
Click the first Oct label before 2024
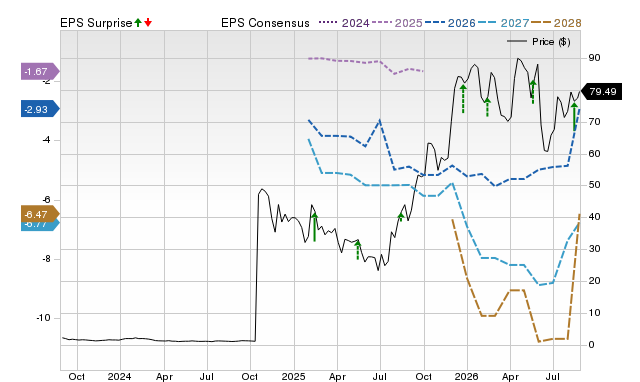coord(76,377)
